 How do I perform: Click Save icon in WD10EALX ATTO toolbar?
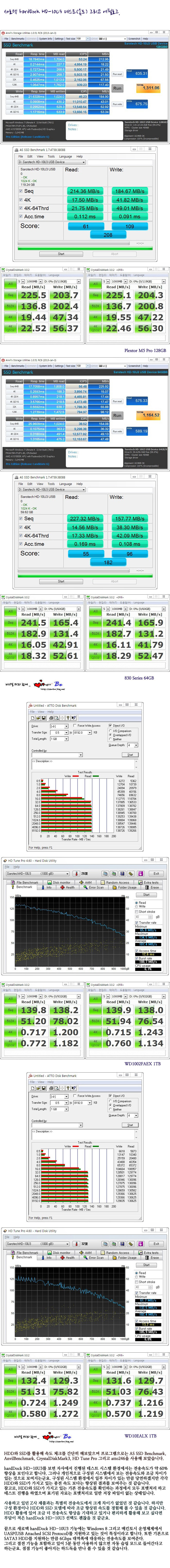tap(43, 1089)
